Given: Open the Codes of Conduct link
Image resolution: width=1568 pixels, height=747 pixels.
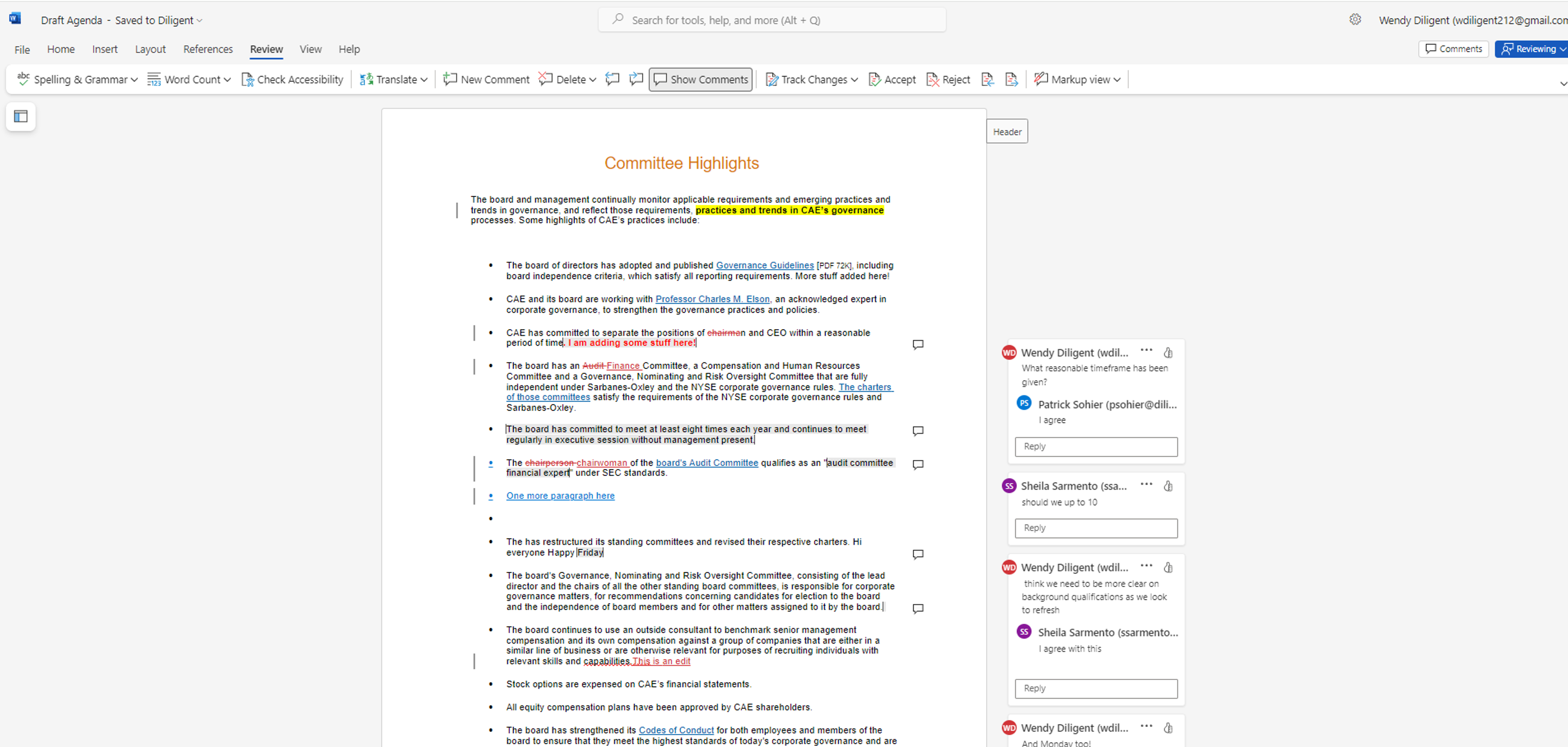Looking at the screenshot, I should (x=676, y=730).
